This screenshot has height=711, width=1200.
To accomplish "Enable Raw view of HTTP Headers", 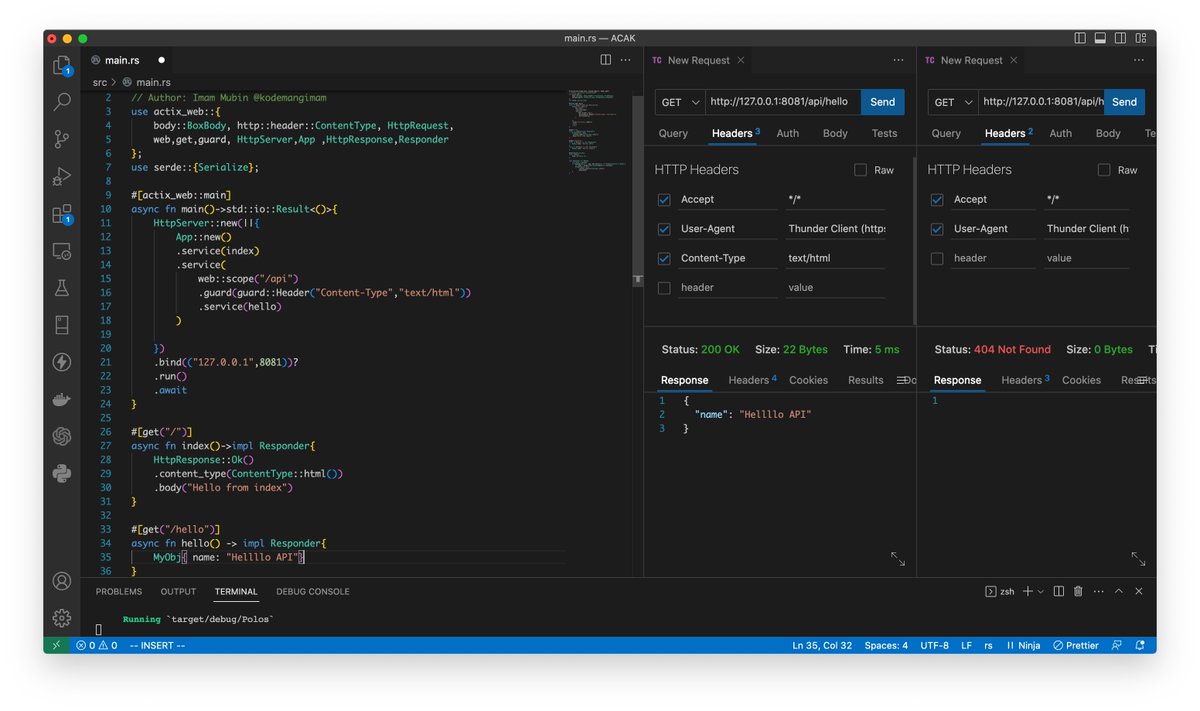I will point(860,169).
